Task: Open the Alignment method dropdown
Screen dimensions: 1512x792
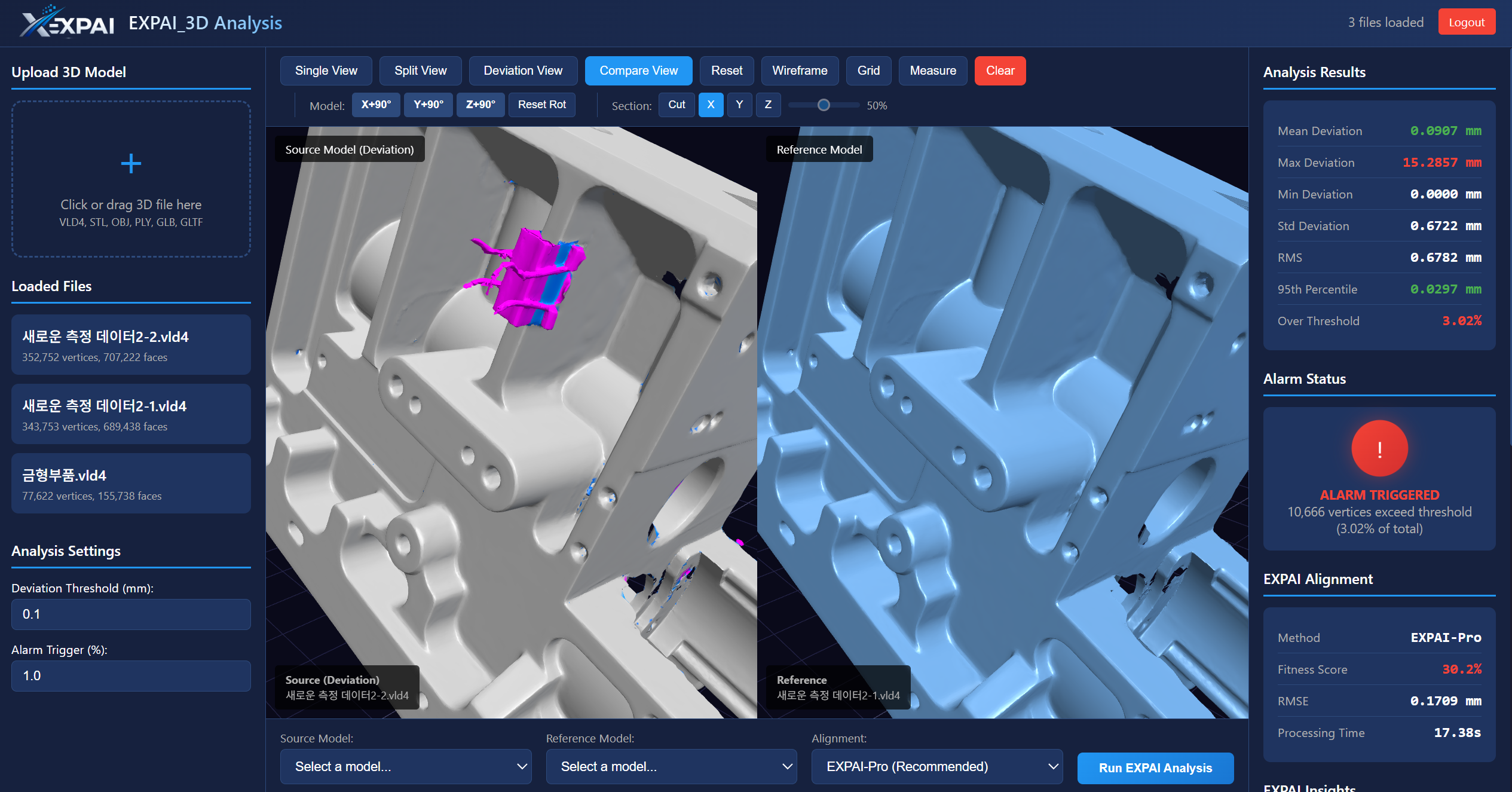Action: pos(936,766)
